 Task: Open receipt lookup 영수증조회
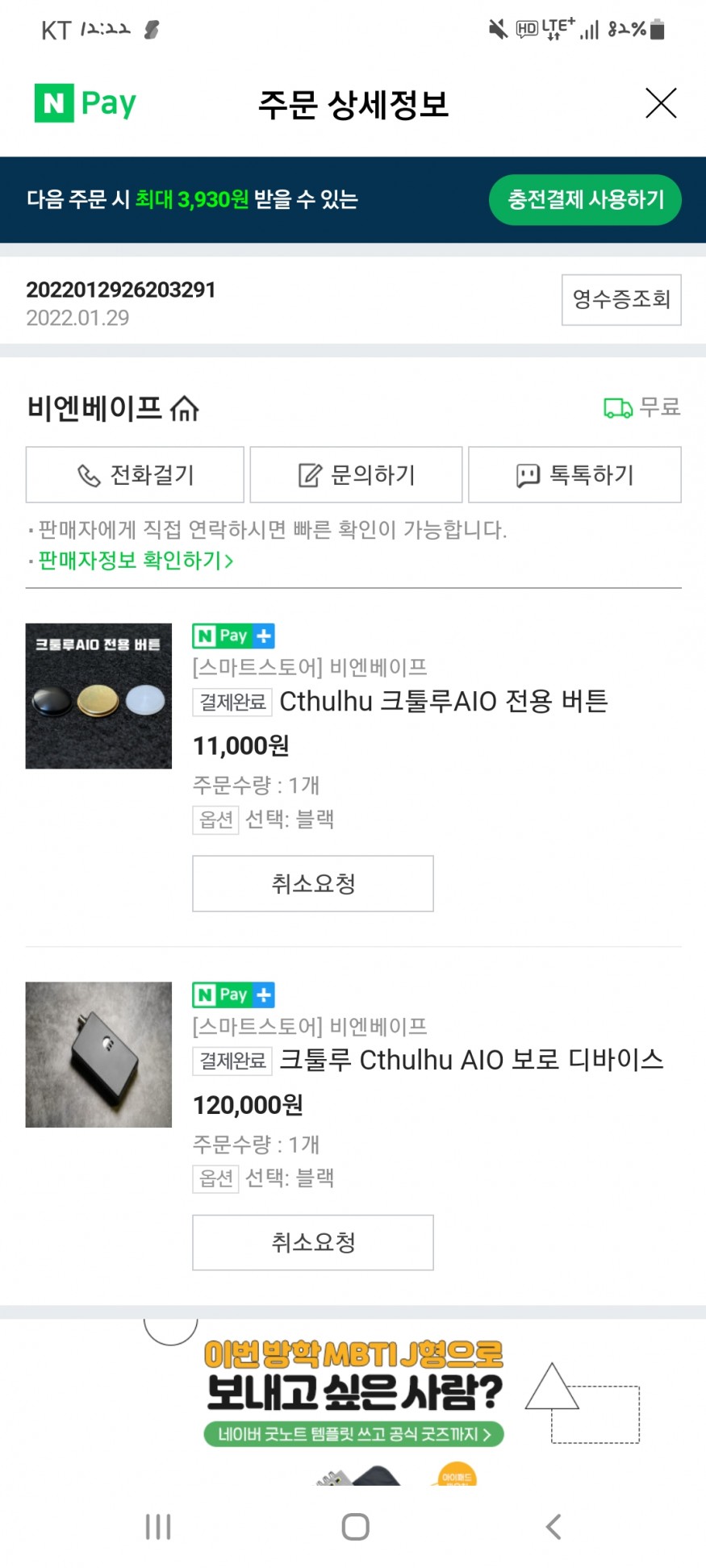(x=620, y=300)
